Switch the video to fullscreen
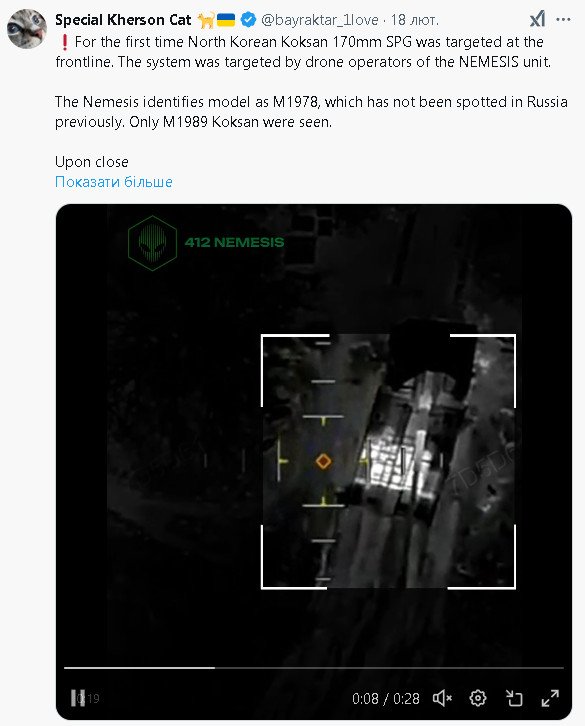The image size is (585, 726). [550, 698]
